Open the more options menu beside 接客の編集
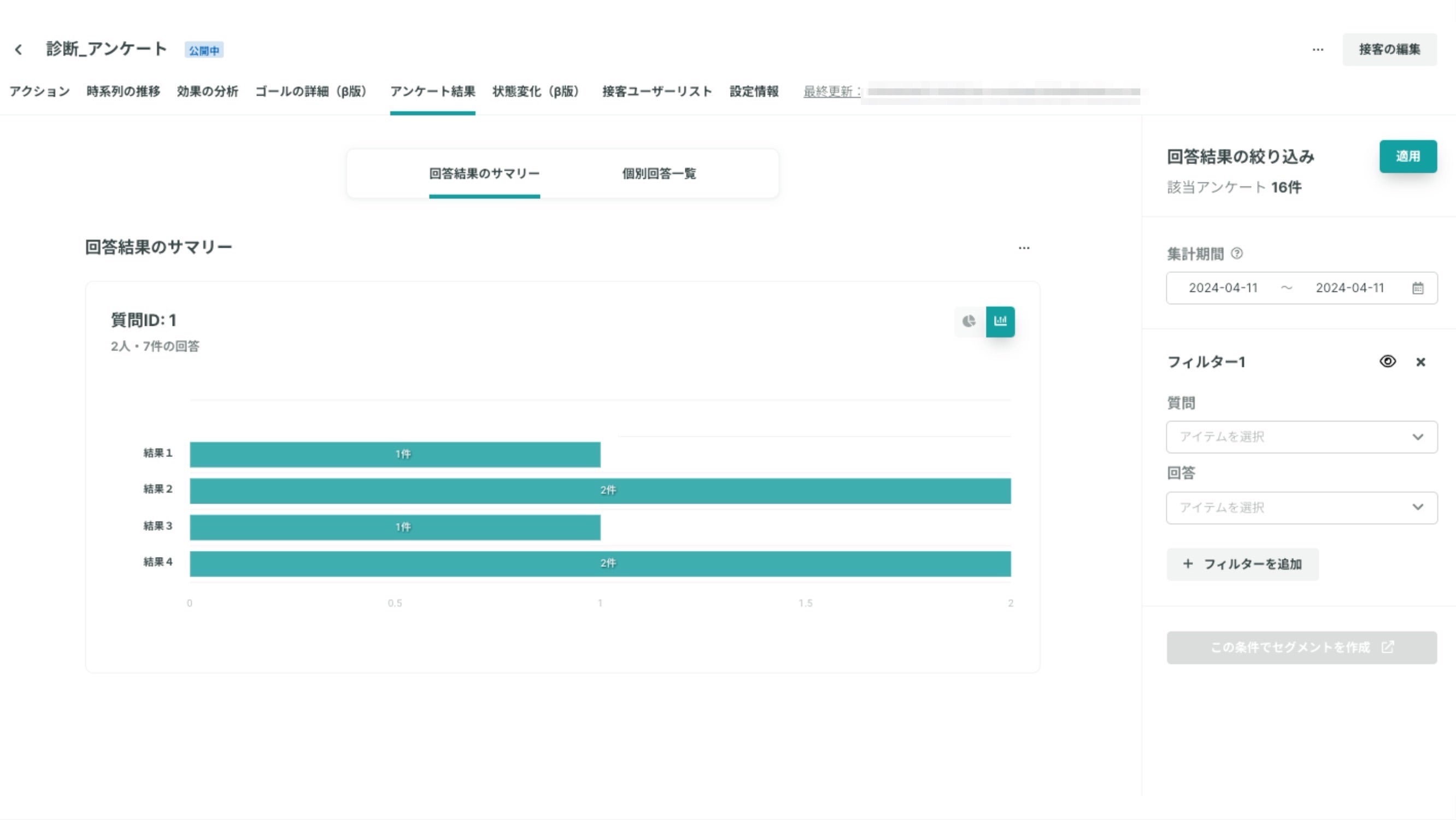The height and width of the screenshot is (820, 1456). pos(1318,50)
